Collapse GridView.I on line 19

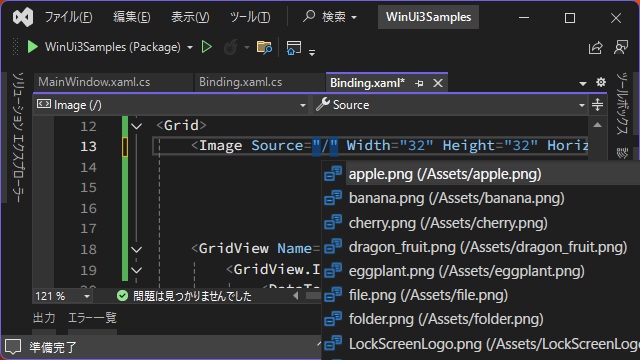137,270
